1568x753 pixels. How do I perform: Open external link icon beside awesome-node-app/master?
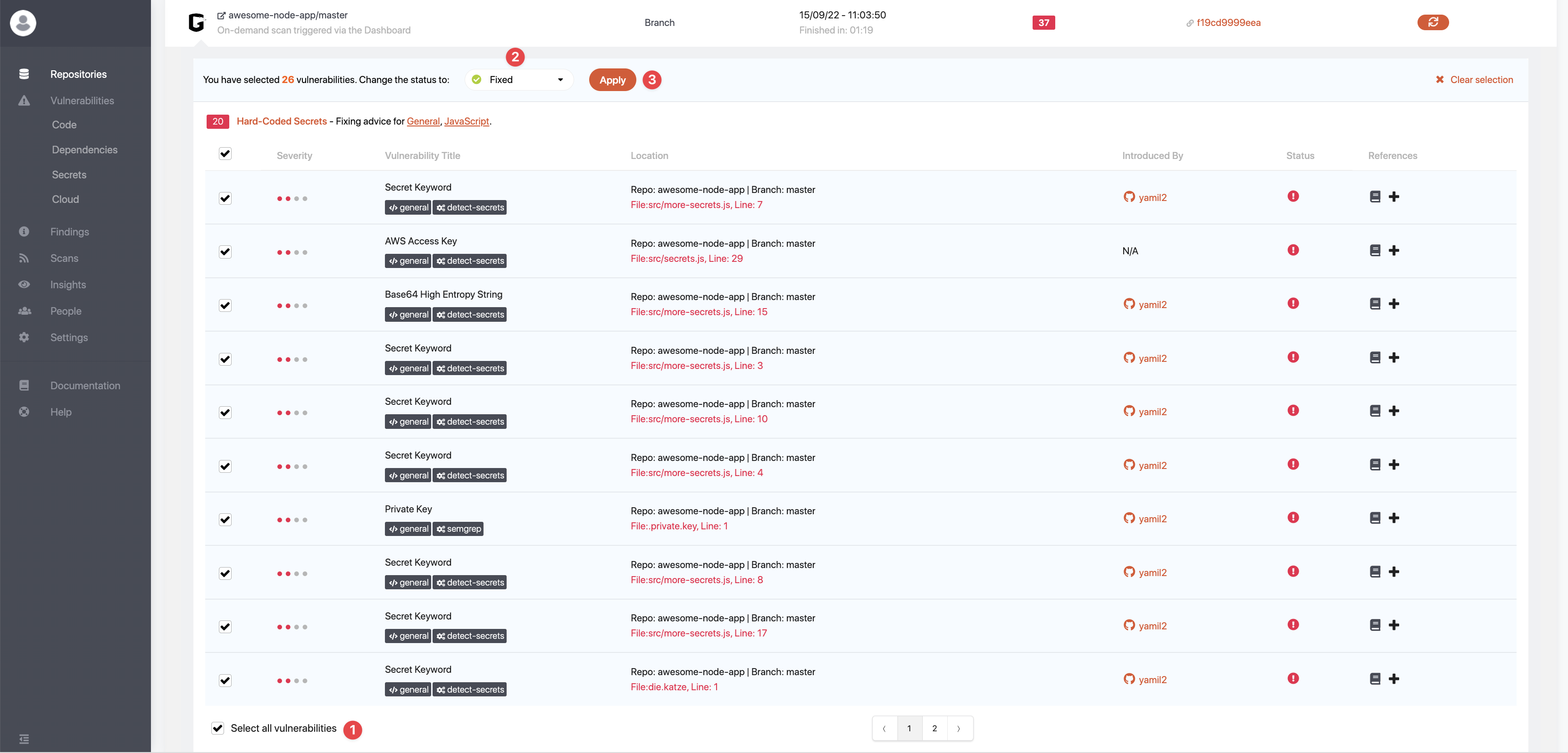[x=221, y=16]
